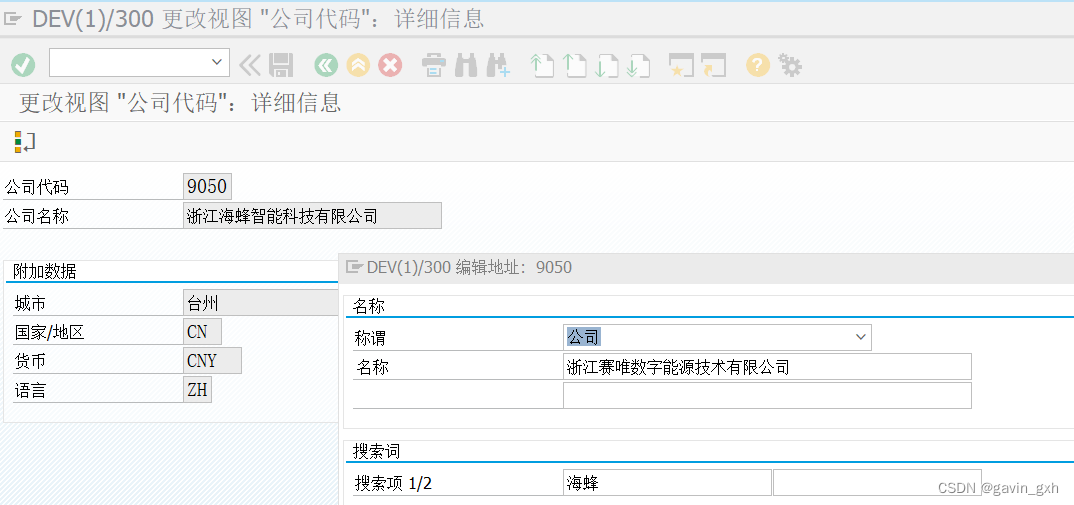Click the country field CN
The width and height of the screenshot is (1074, 505).
tap(203, 332)
